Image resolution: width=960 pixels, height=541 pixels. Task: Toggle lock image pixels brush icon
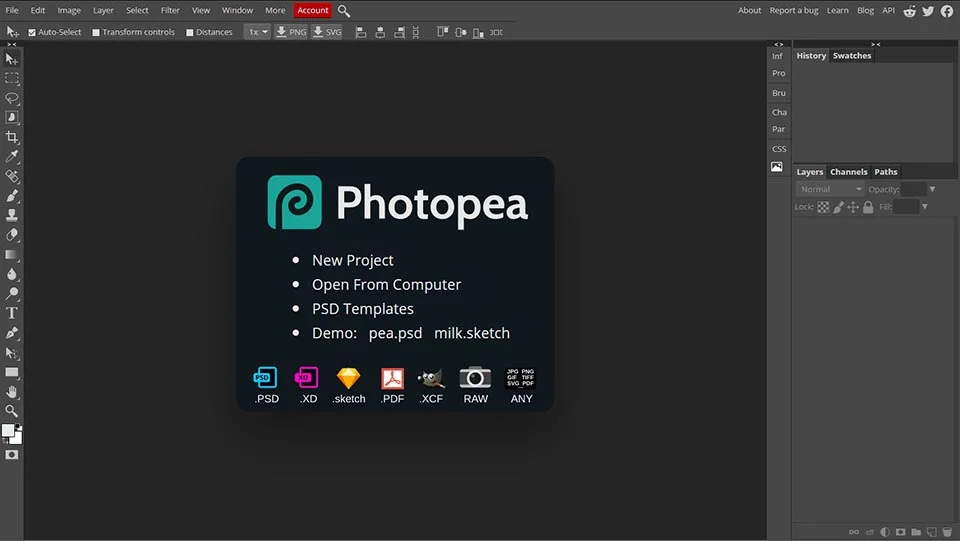tap(838, 207)
